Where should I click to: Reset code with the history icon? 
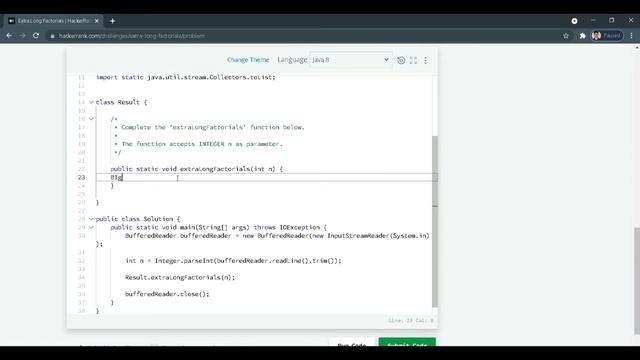[401, 60]
